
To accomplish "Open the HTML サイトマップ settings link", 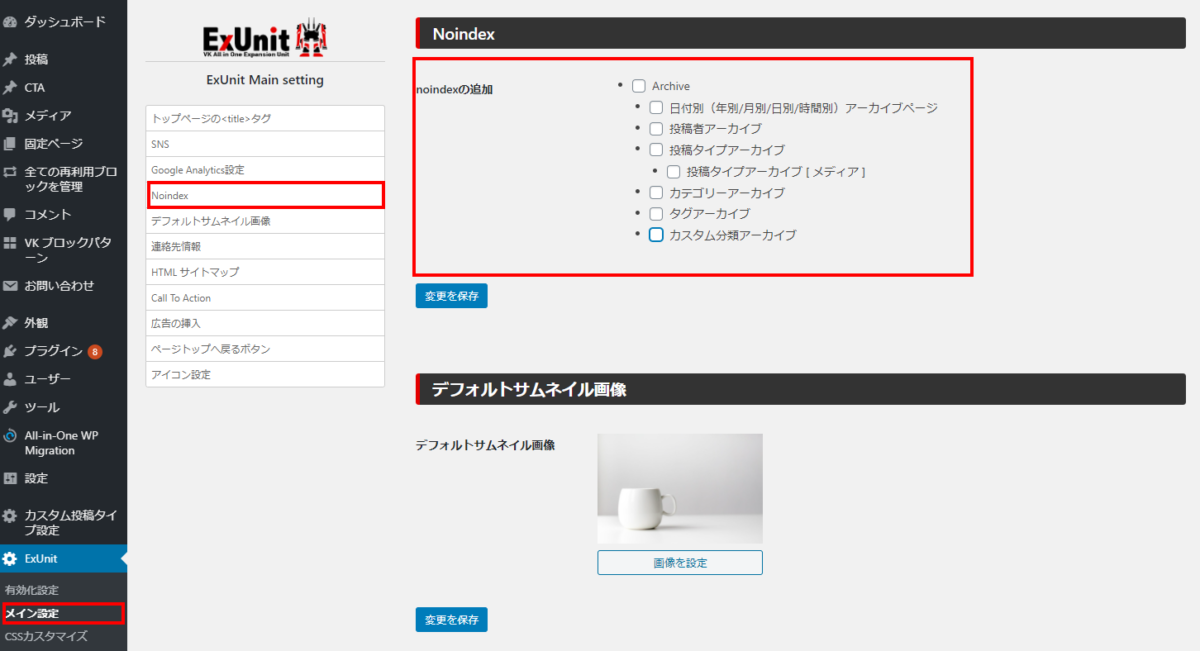I will point(195,272).
